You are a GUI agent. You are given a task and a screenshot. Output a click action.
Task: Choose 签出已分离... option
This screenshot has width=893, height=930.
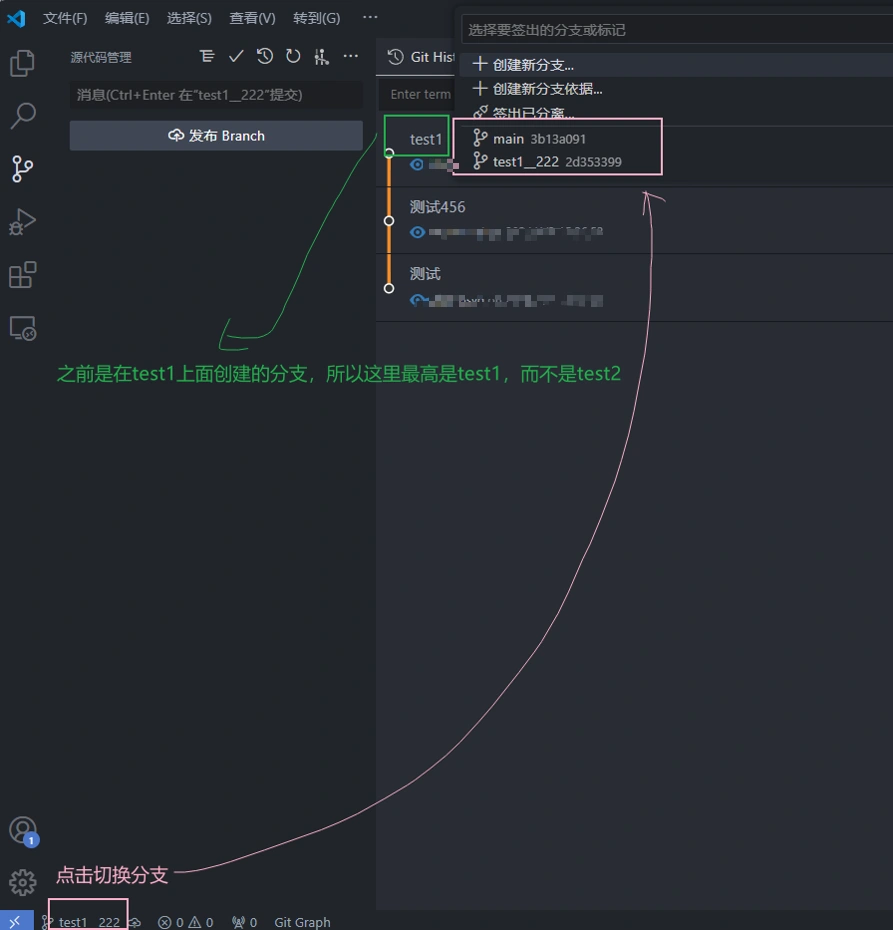coord(676,112)
